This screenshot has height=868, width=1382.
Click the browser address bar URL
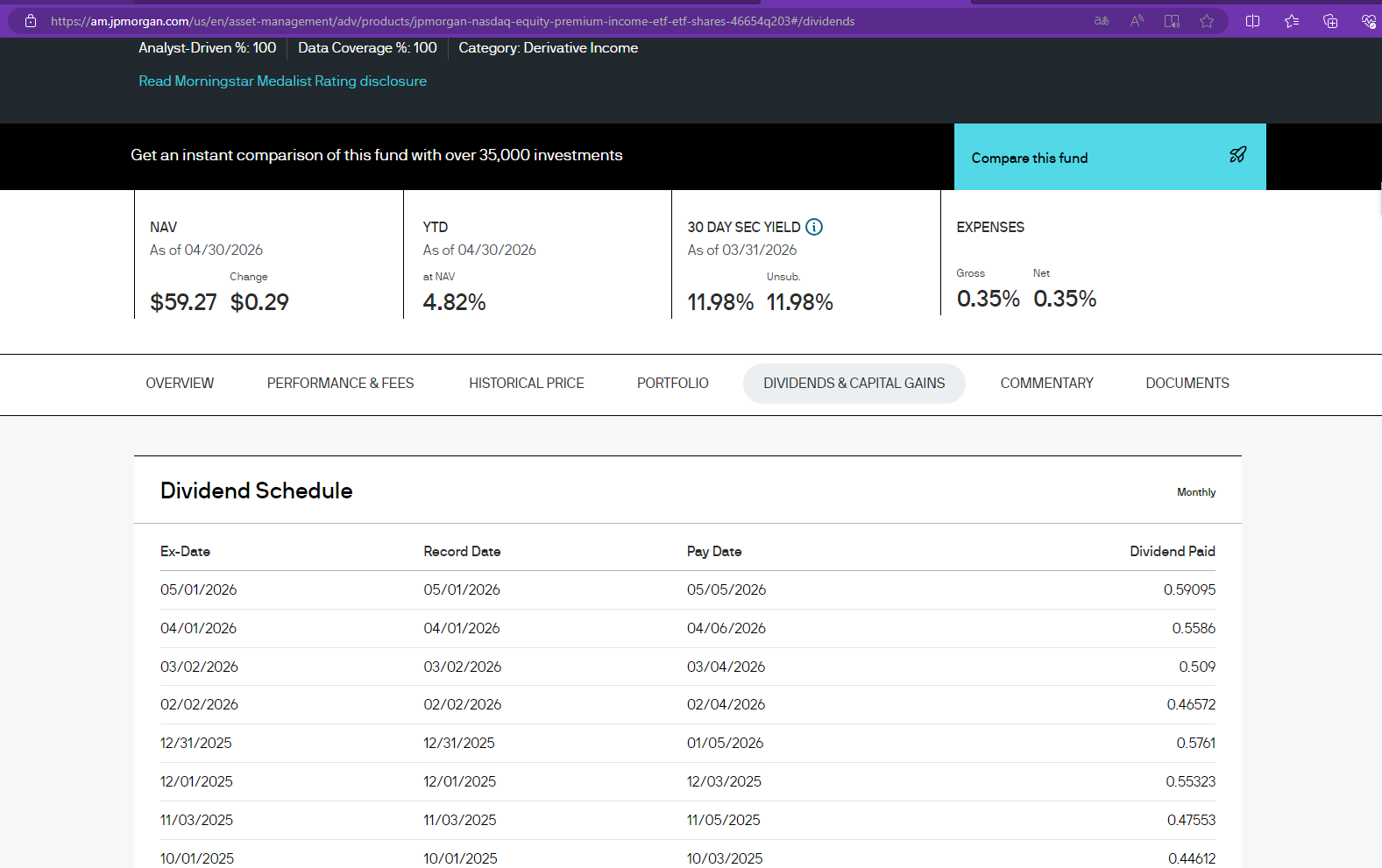(453, 21)
